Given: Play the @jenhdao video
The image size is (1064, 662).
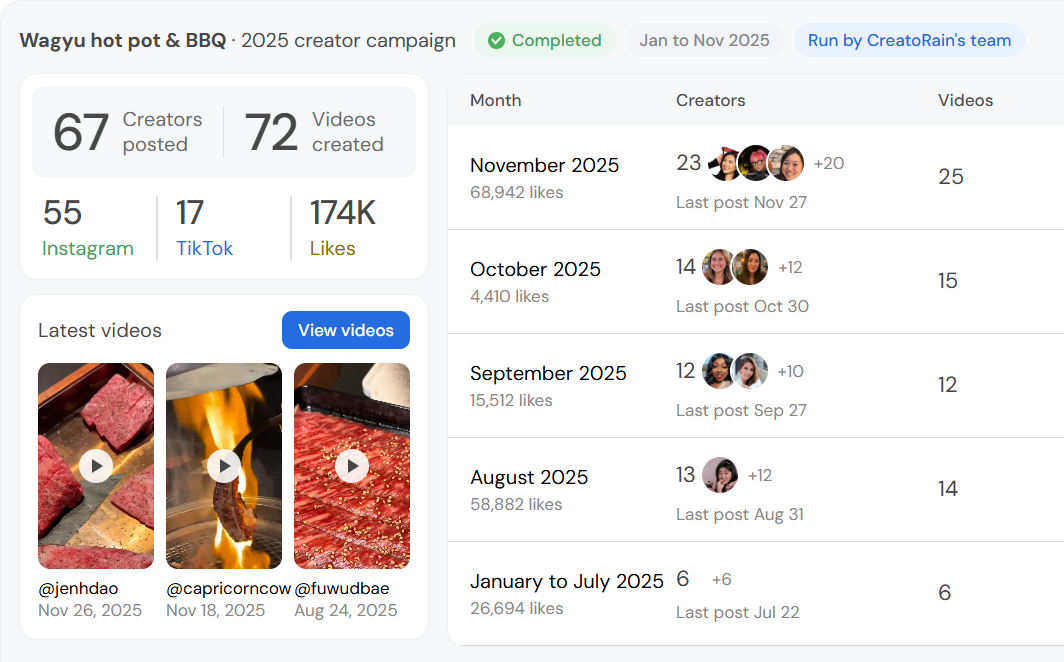Looking at the screenshot, I should (x=96, y=466).
